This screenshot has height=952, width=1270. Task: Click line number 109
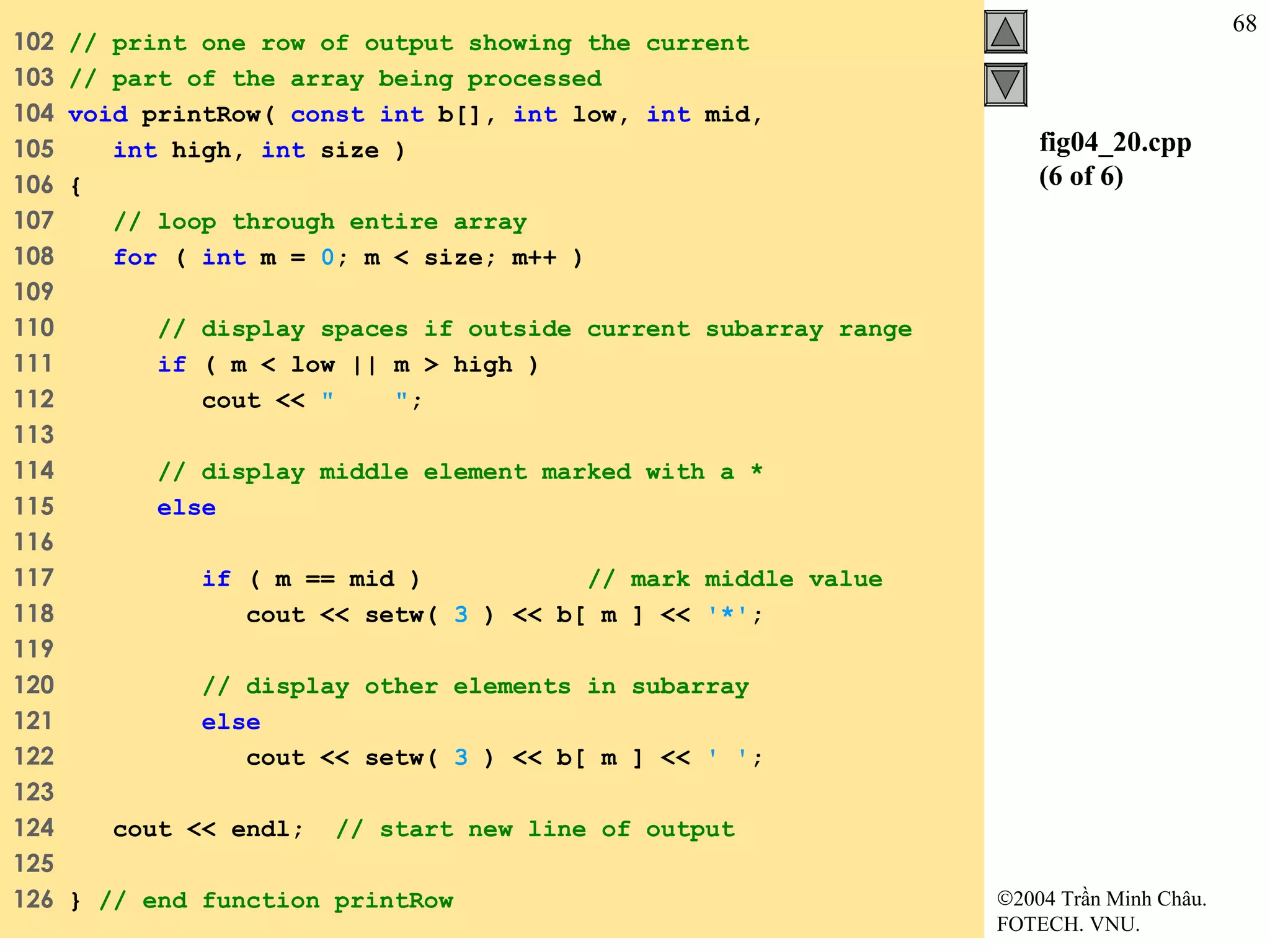click(34, 292)
